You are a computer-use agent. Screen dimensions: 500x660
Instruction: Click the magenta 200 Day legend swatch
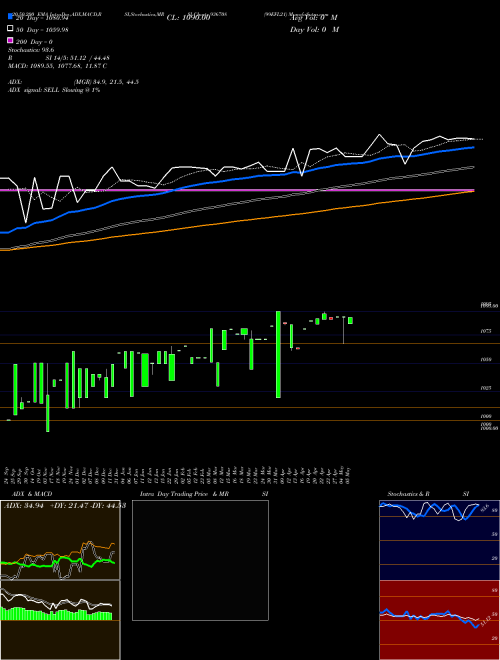10,40
